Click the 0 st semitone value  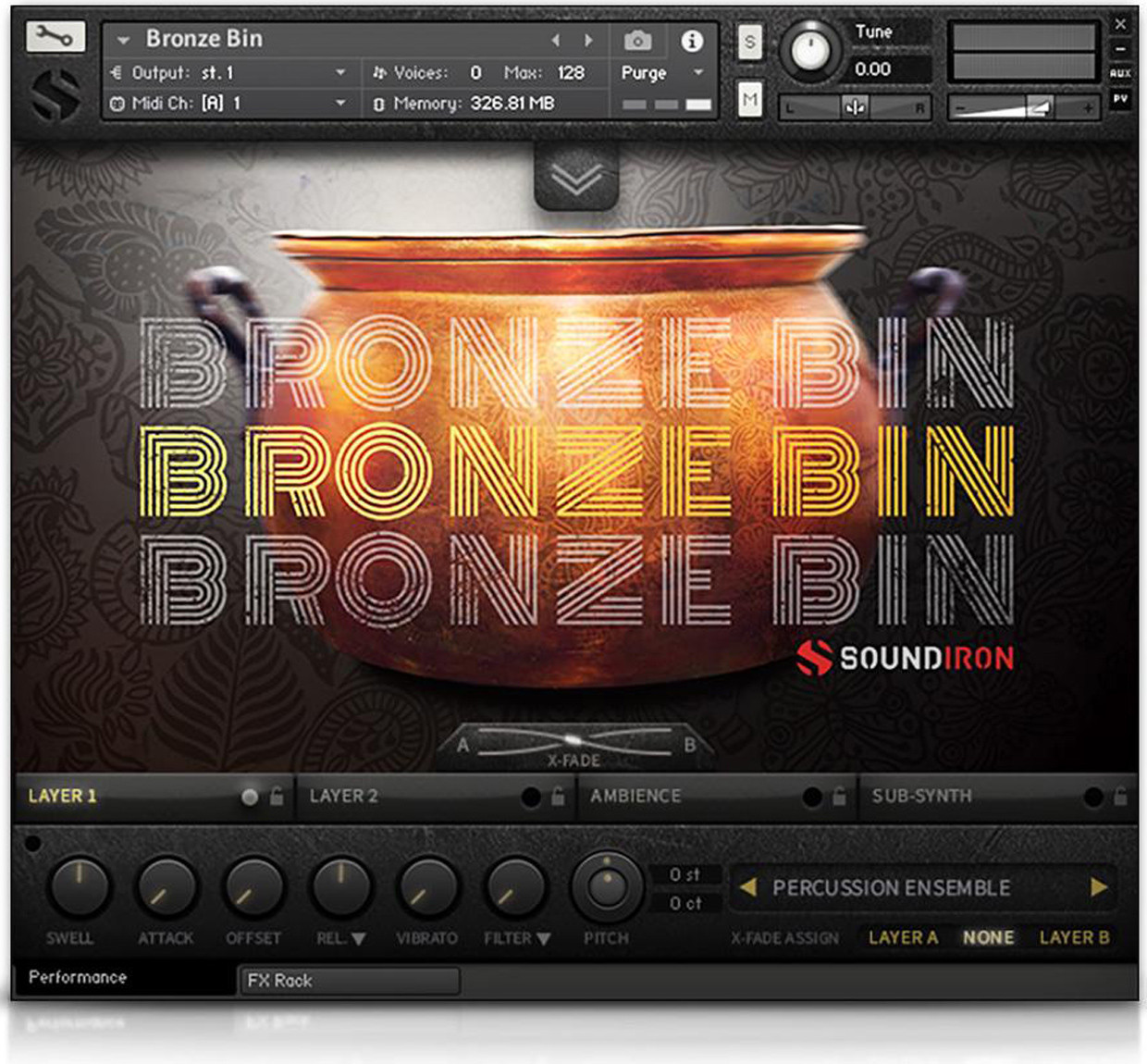pos(685,874)
